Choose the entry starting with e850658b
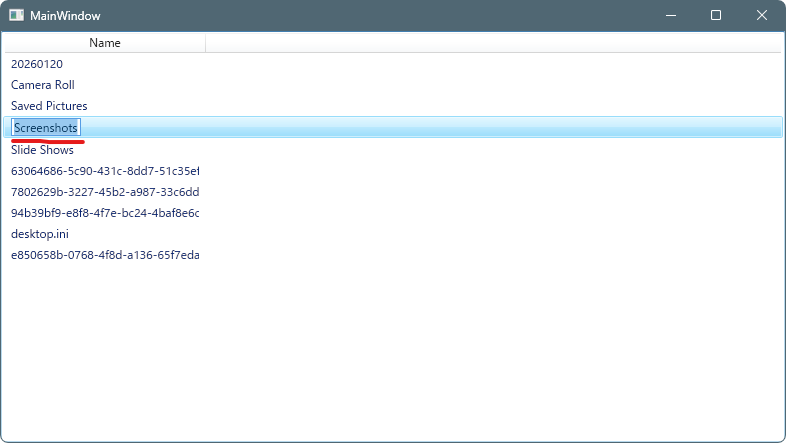Image resolution: width=786 pixels, height=443 pixels. [104, 255]
